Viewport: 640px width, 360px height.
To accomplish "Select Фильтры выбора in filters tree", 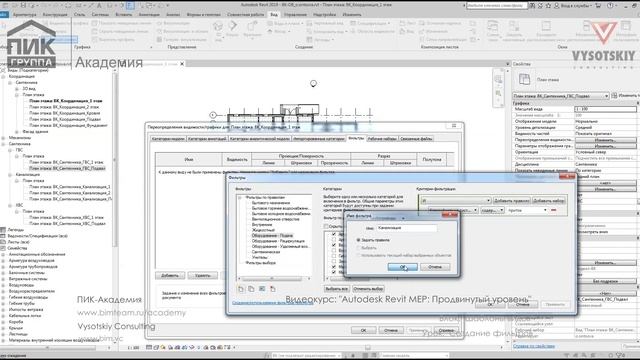I will 260,263.
